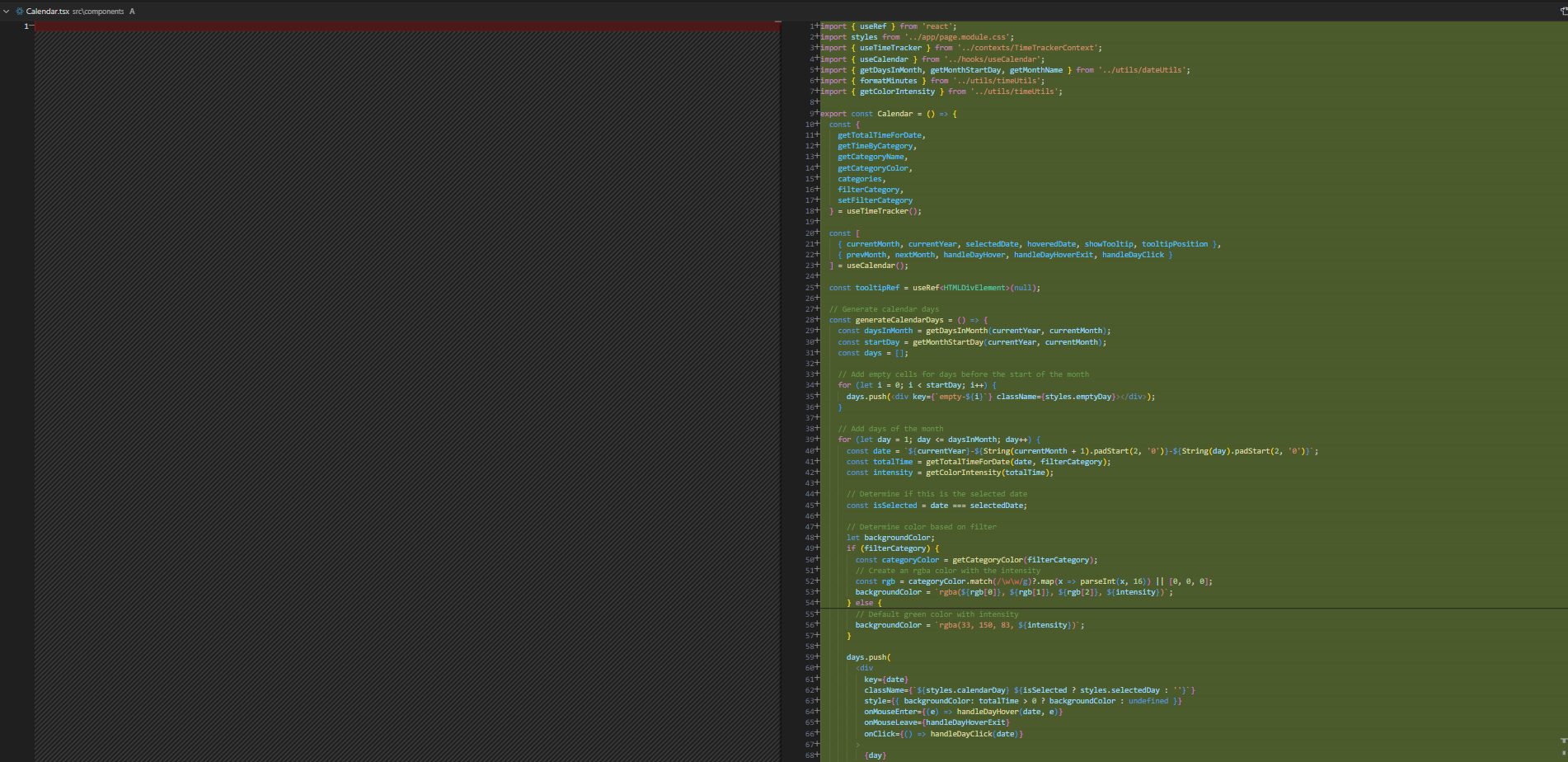
Task: Click the '} = useTimeTracker();' line
Action: coord(876,211)
